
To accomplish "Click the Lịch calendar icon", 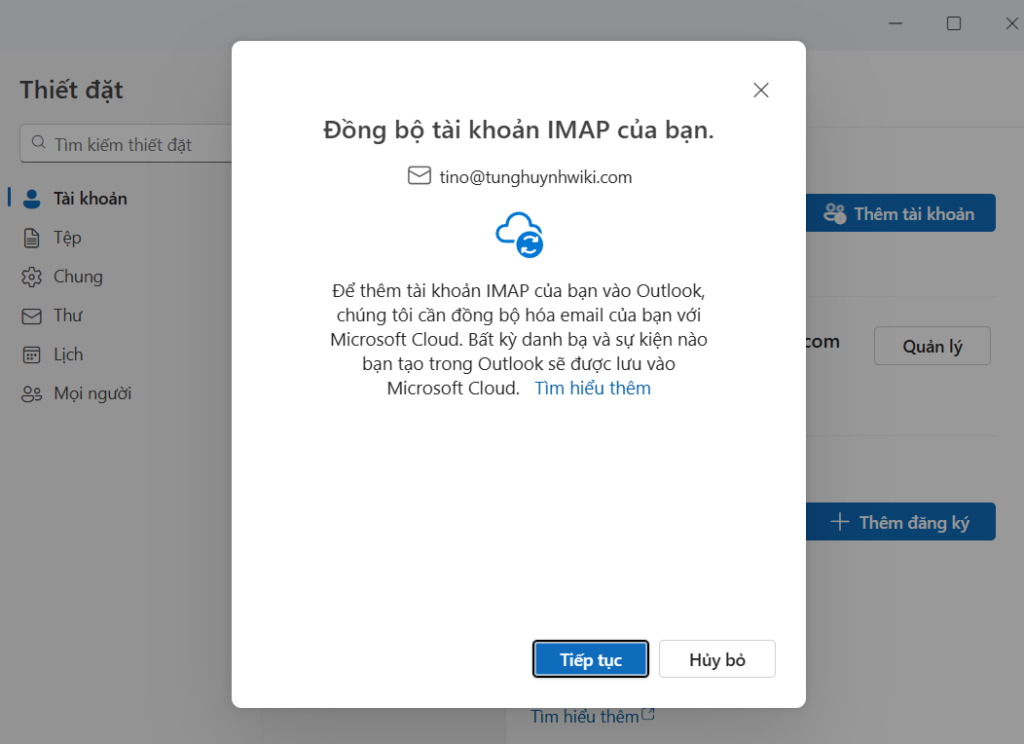I will [31, 355].
